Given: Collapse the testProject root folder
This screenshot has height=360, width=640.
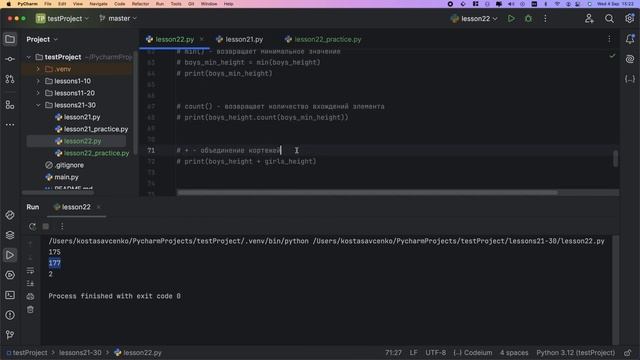Looking at the screenshot, I should tap(29, 57).
